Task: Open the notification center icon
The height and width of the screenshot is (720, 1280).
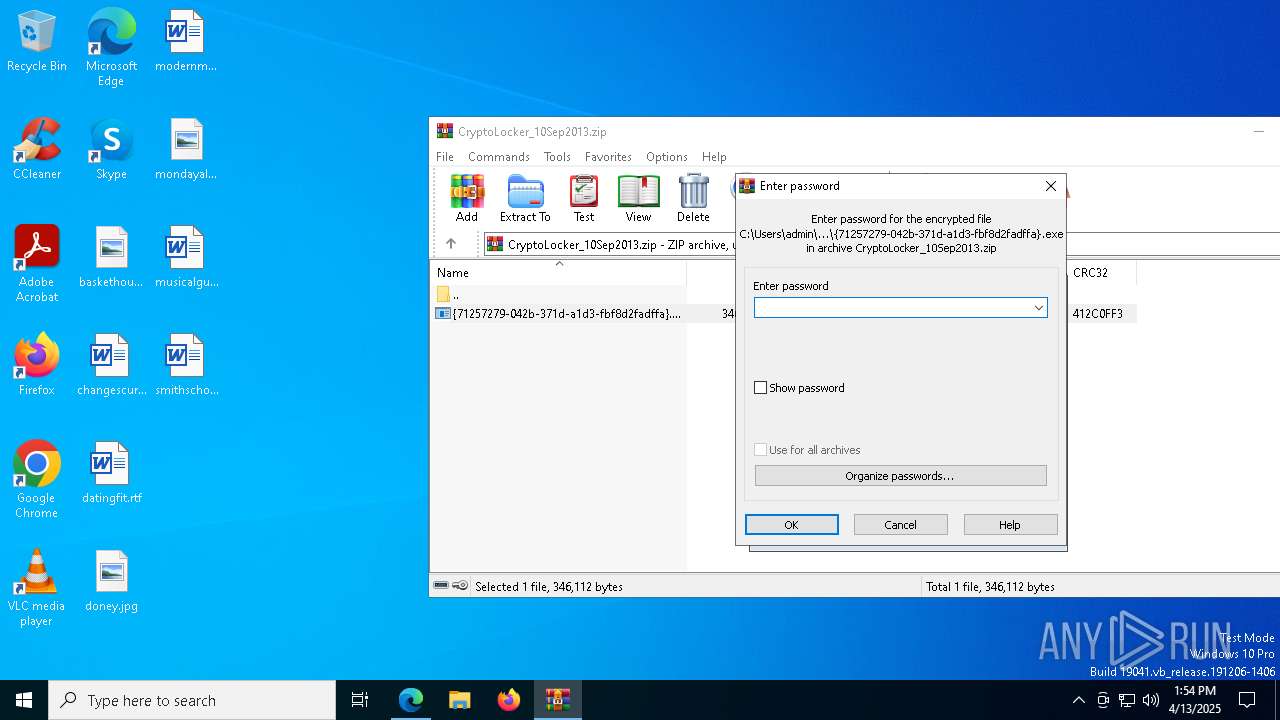Action: pos(1247,700)
